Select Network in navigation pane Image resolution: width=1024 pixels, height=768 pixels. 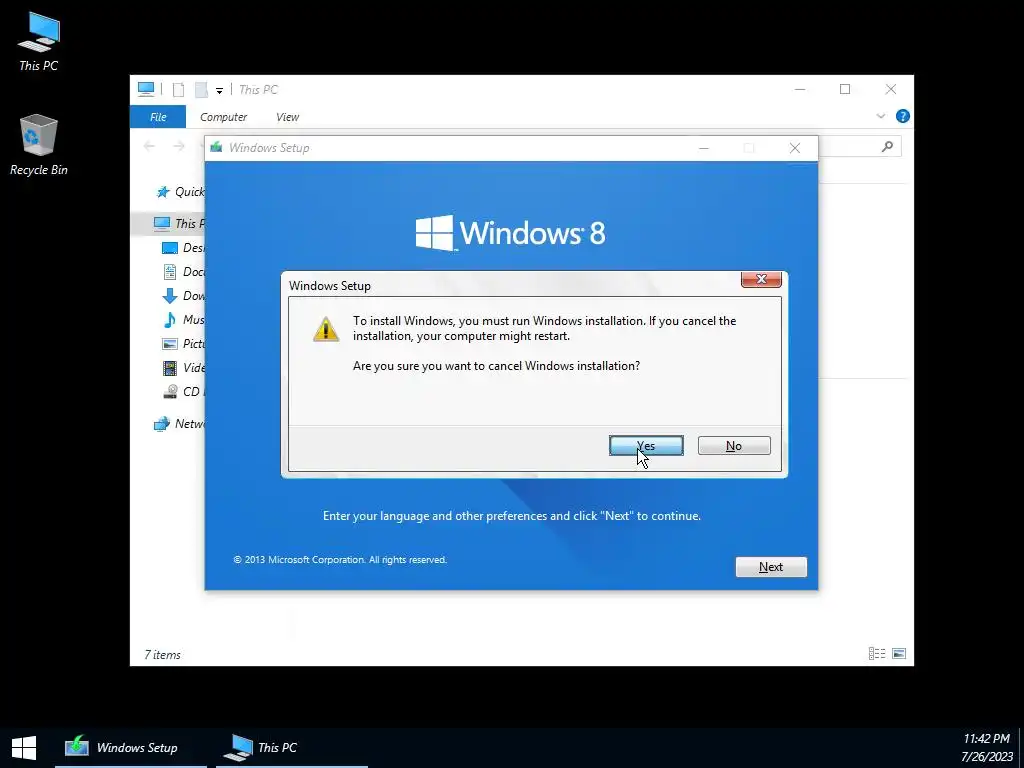[180, 424]
